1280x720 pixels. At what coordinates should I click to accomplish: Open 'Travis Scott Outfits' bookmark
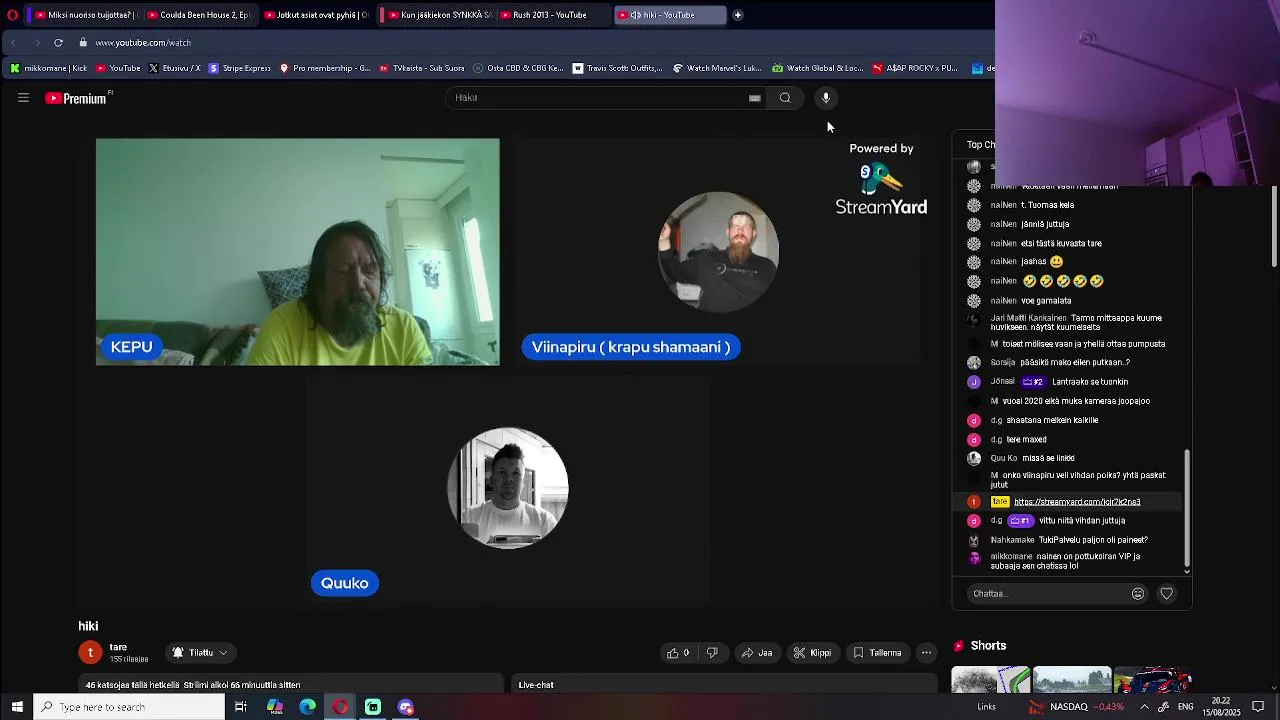coord(618,69)
